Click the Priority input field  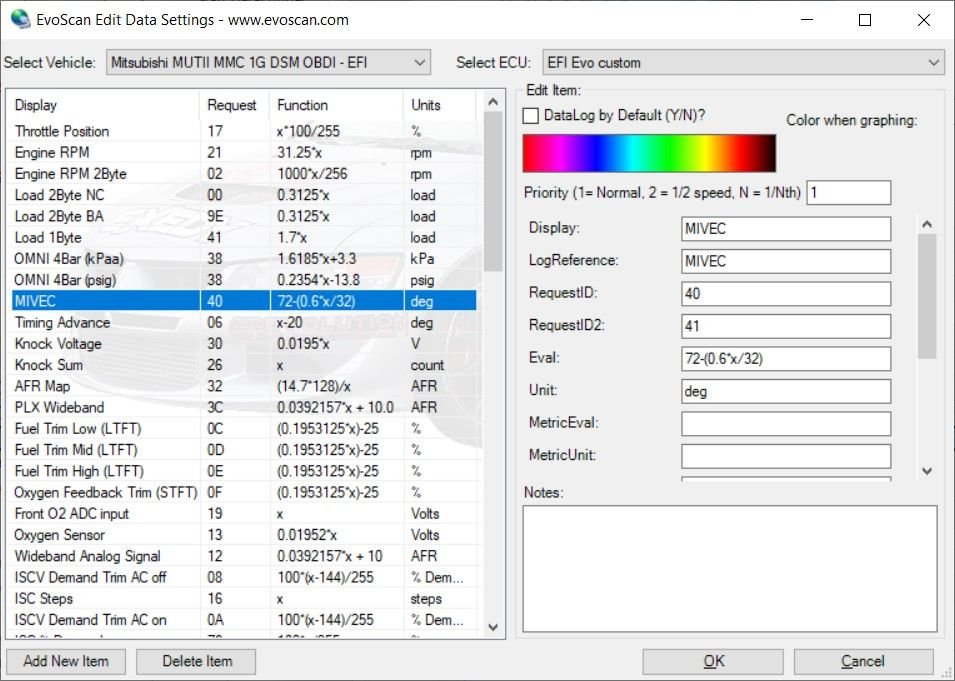[848, 192]
